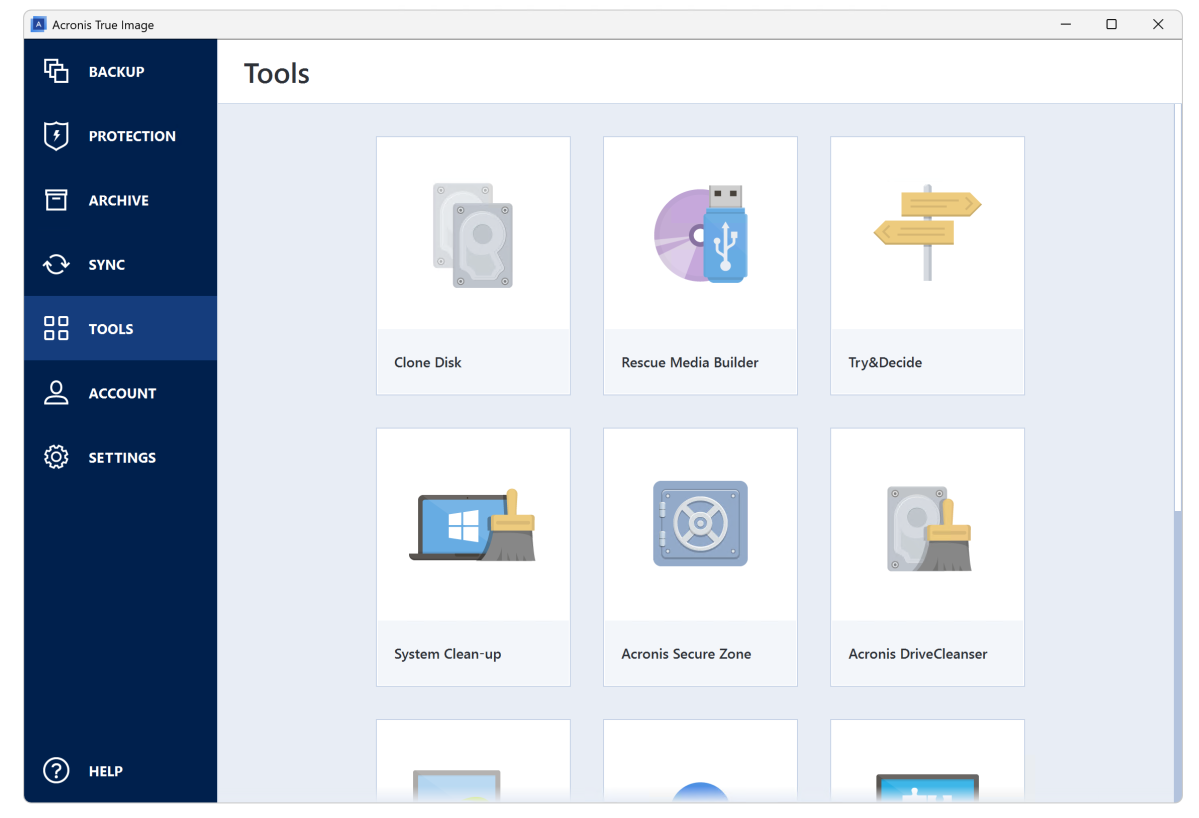Open the Backup section icon
This screenshot has width=1199, height=818.
pos(56,71)
